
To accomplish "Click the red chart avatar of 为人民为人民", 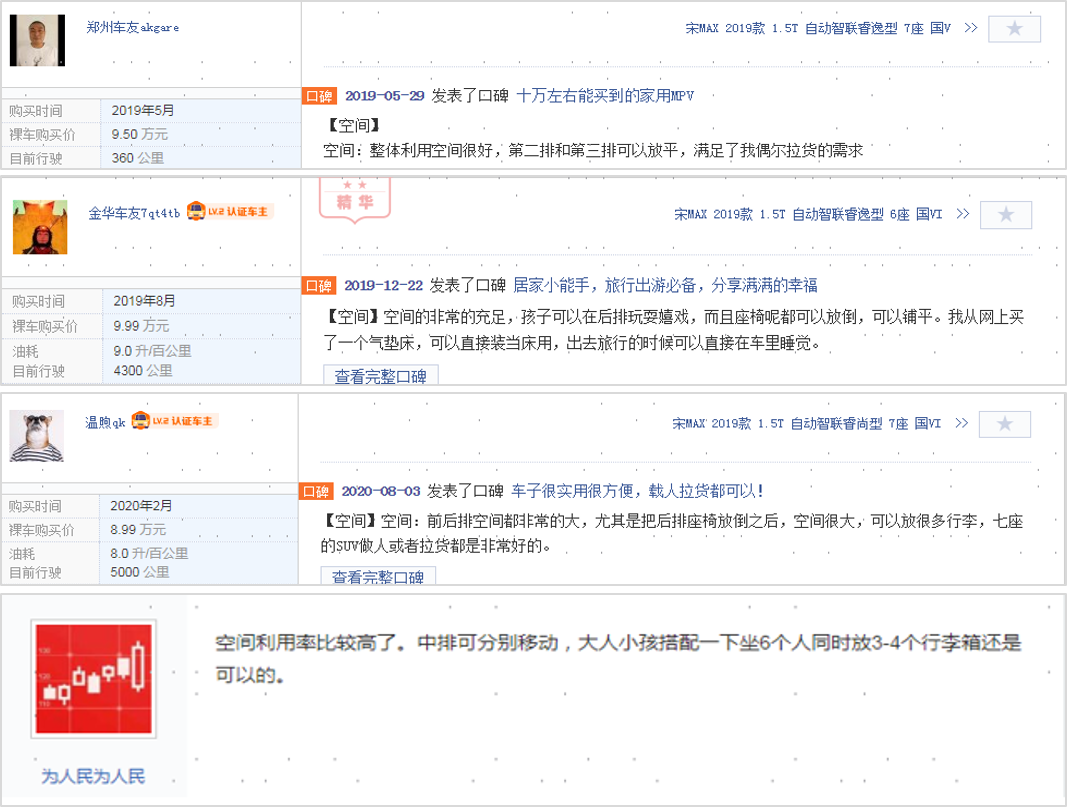I will point(93,669).
